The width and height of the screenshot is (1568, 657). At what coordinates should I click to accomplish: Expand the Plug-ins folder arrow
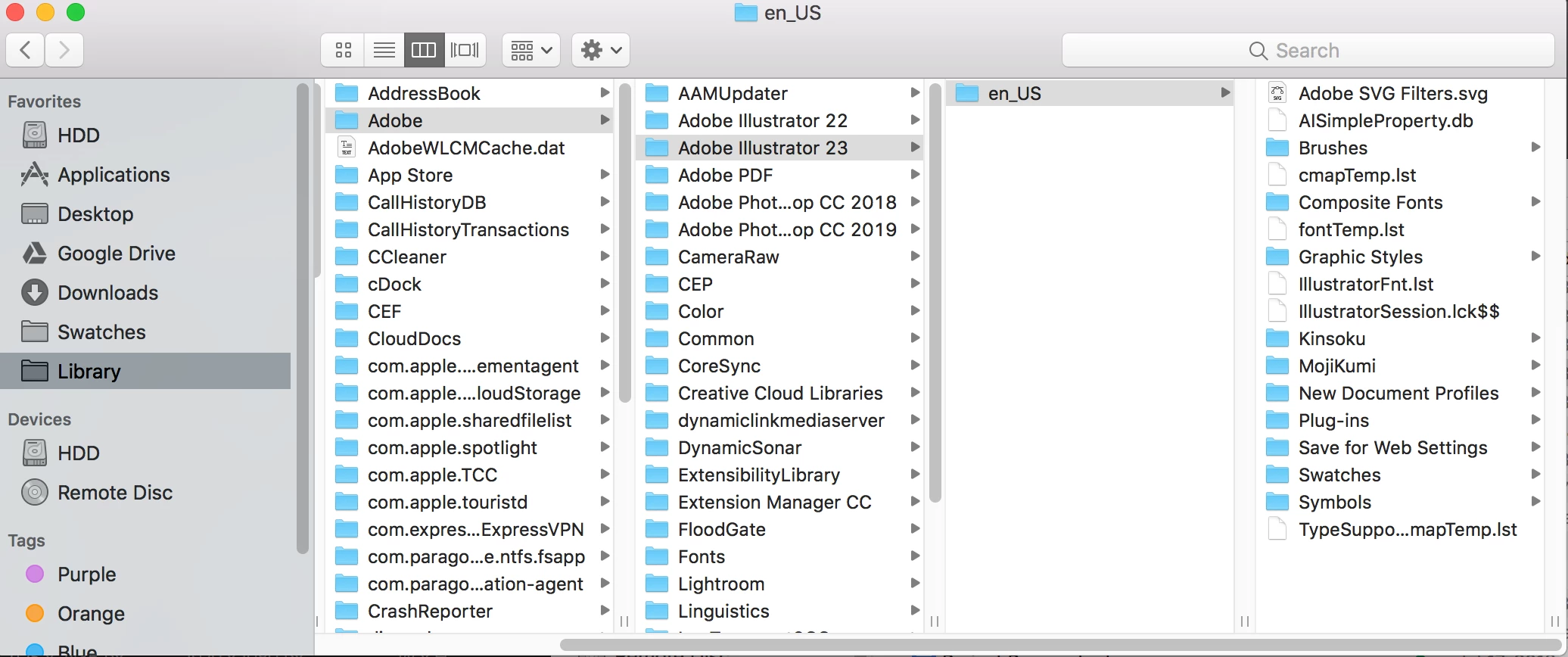[1535, 419]
